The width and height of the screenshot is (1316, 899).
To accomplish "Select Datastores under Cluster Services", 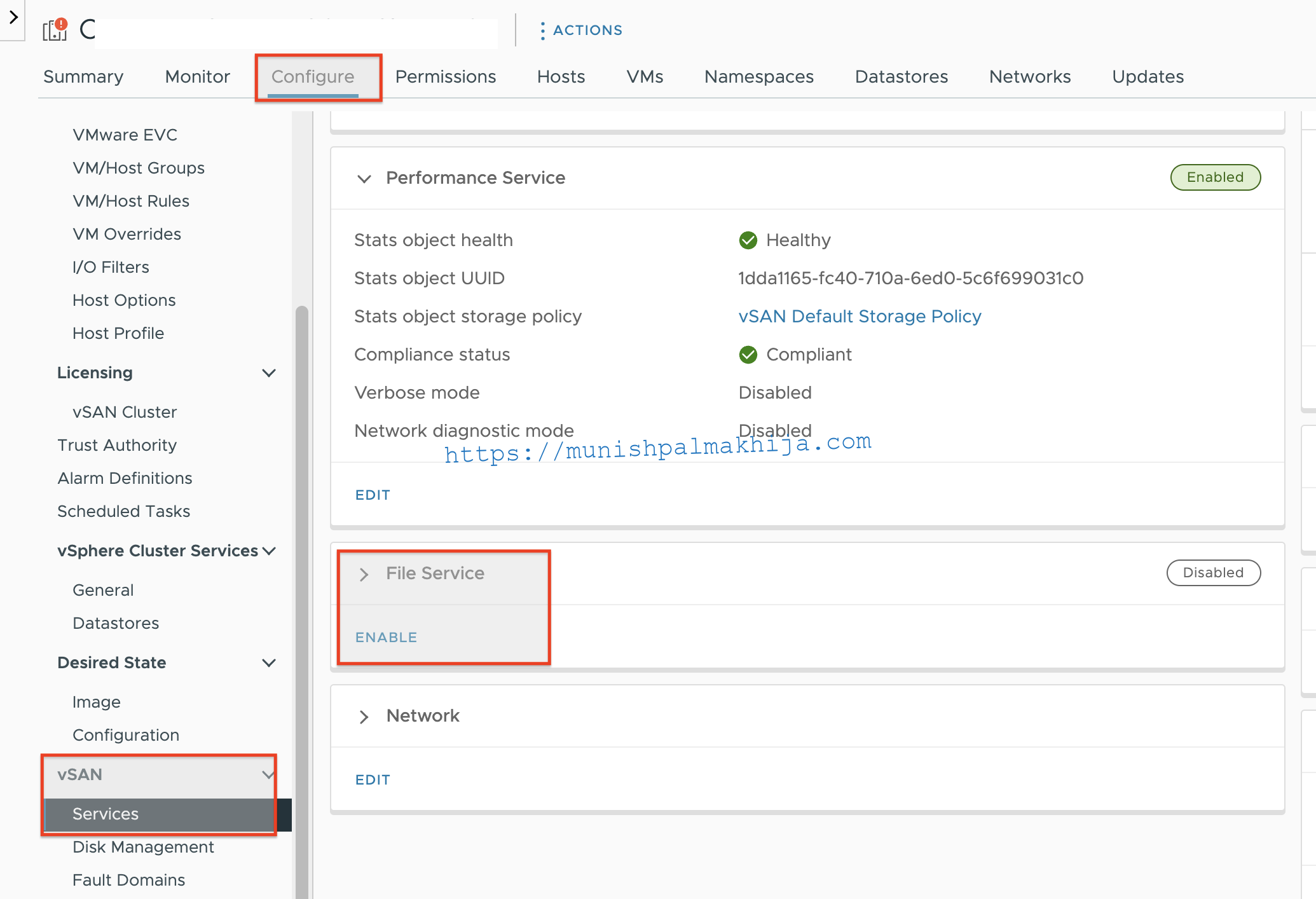I will pos(116,624).
